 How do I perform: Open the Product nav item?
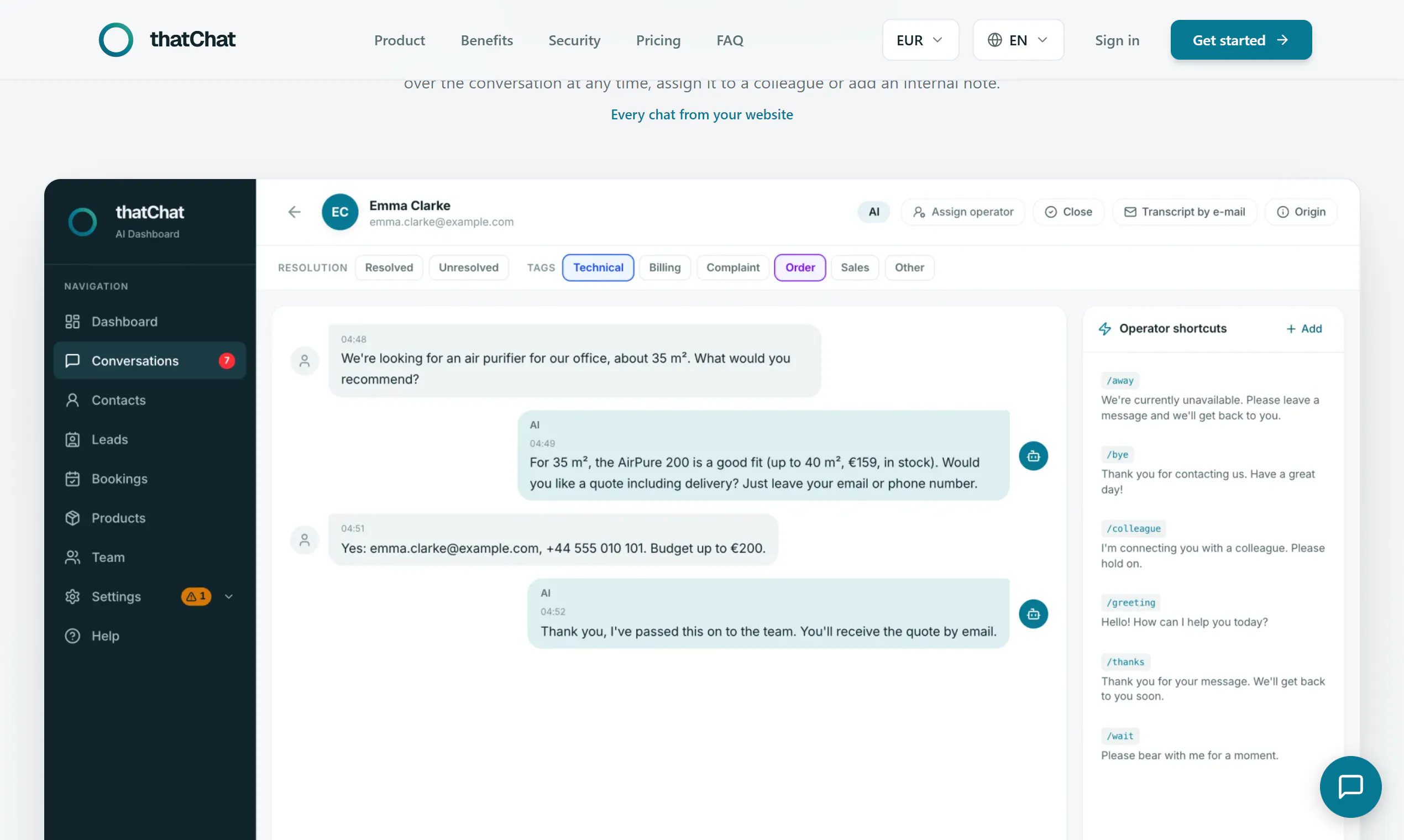(x=399, y=40)
